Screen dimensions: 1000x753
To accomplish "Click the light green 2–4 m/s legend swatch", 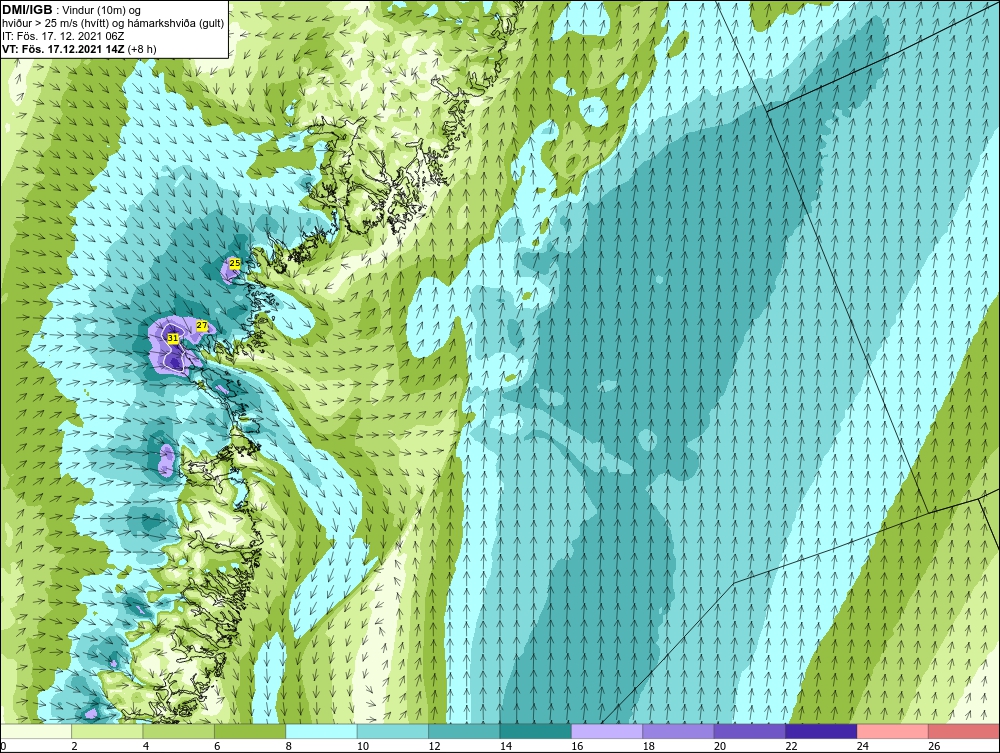I will (108, 731).
